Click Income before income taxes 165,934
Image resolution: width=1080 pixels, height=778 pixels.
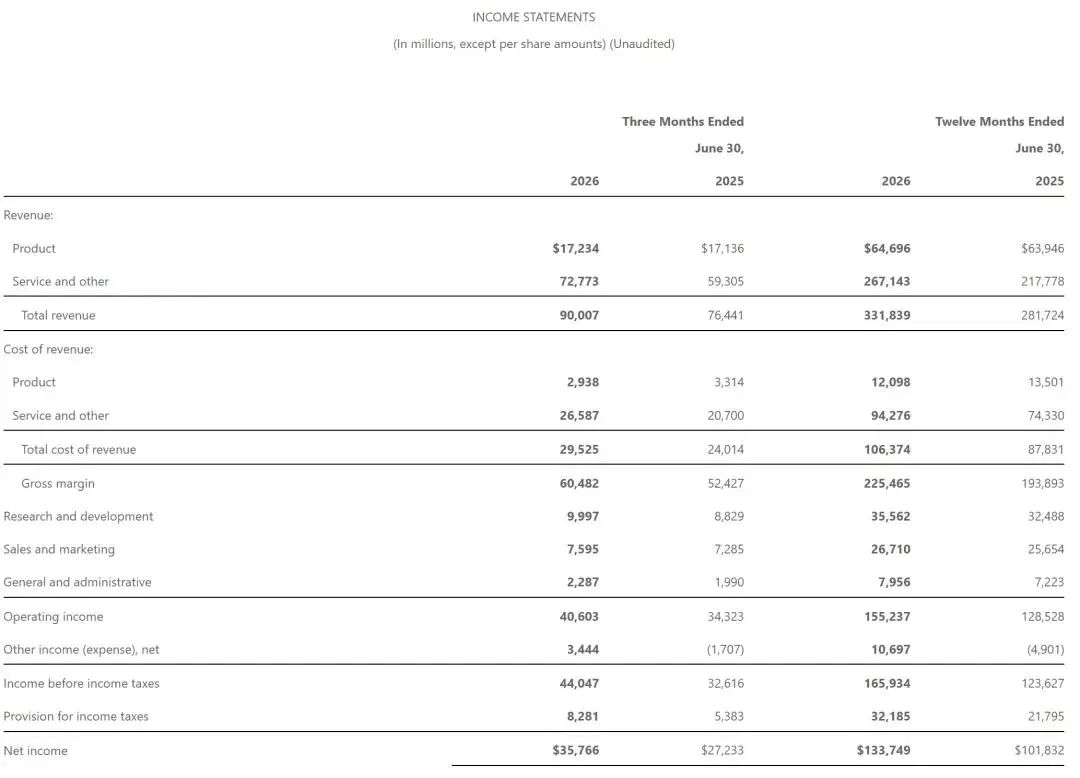(886, 683)
